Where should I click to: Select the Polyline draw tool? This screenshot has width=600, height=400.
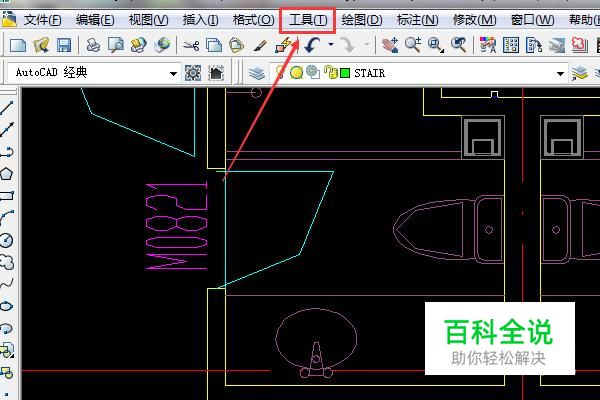click(x=7, y=152)
